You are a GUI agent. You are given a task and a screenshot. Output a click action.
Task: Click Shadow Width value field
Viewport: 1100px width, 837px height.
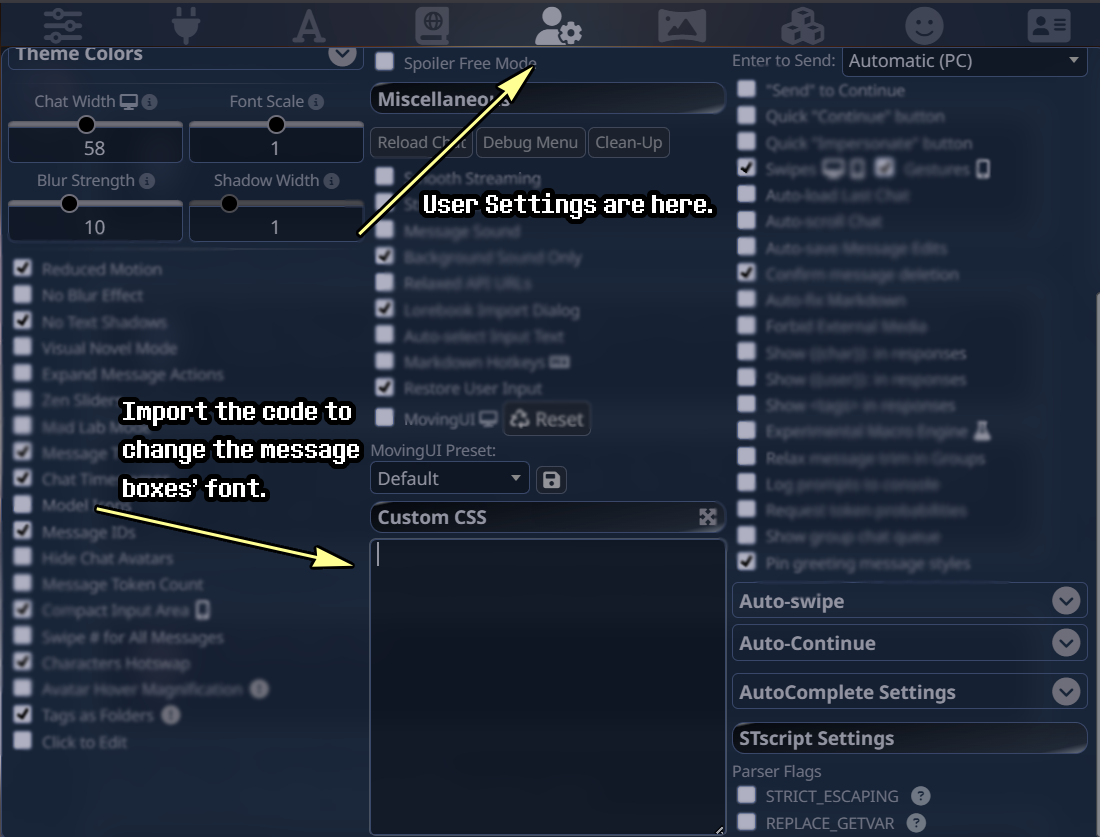pos(276,227)
